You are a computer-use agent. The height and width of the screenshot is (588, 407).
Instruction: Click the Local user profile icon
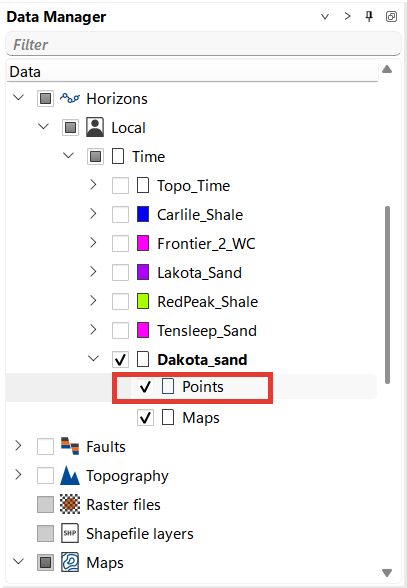tap(95, 128)
